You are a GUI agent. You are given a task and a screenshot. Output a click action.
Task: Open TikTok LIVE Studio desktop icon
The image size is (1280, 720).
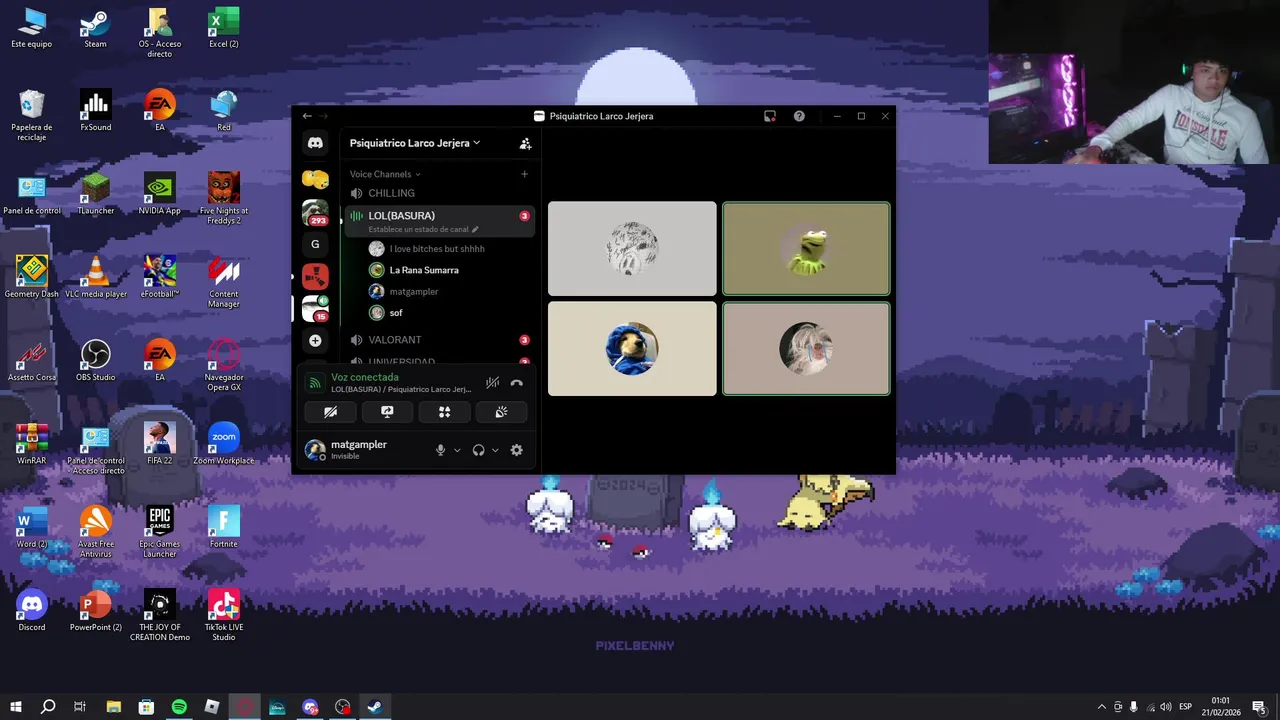pos(223,615)
